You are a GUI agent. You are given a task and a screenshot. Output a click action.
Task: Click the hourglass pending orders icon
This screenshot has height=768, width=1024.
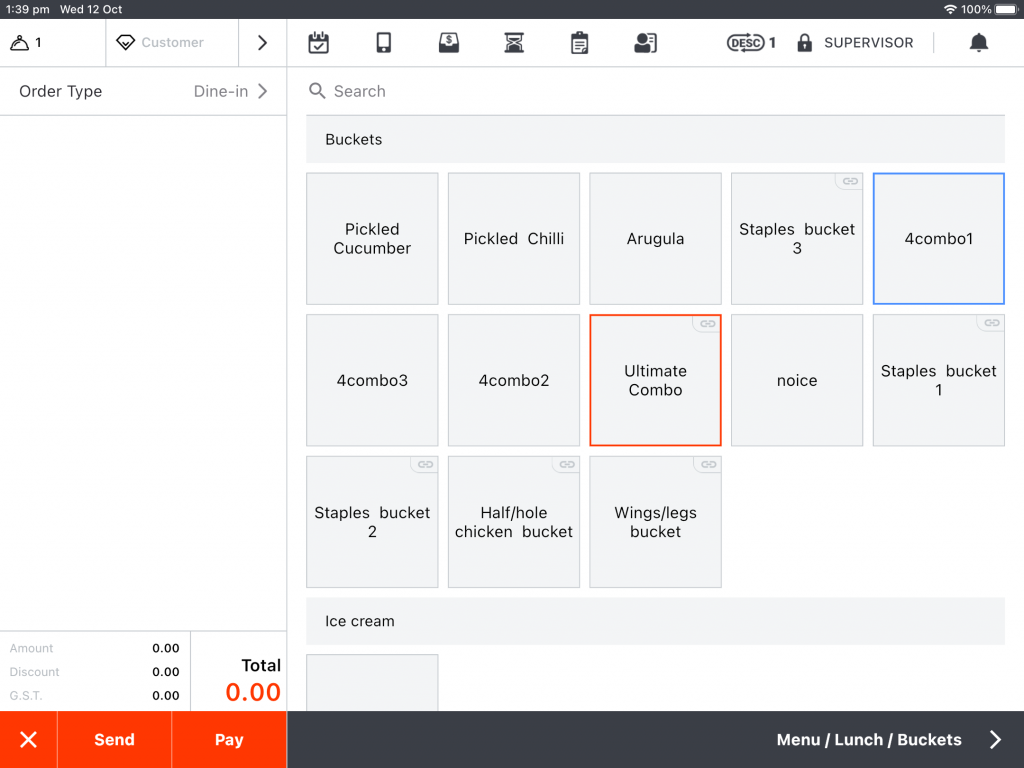click(514, 43)
